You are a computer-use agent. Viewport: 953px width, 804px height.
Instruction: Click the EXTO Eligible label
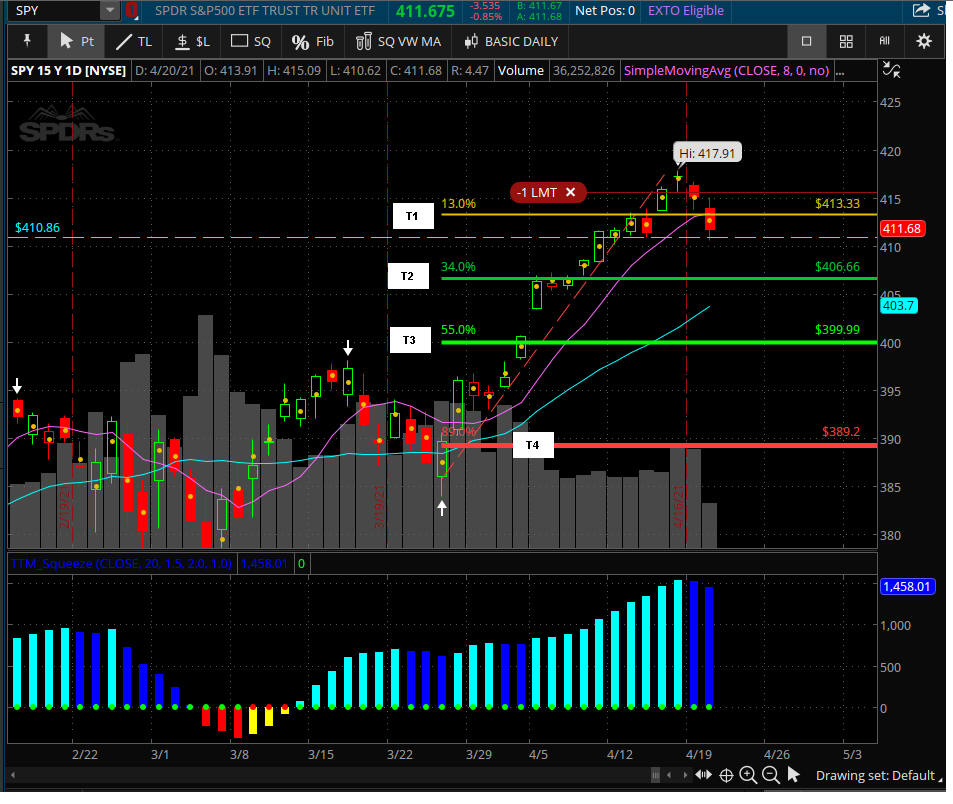pos(686,11)
